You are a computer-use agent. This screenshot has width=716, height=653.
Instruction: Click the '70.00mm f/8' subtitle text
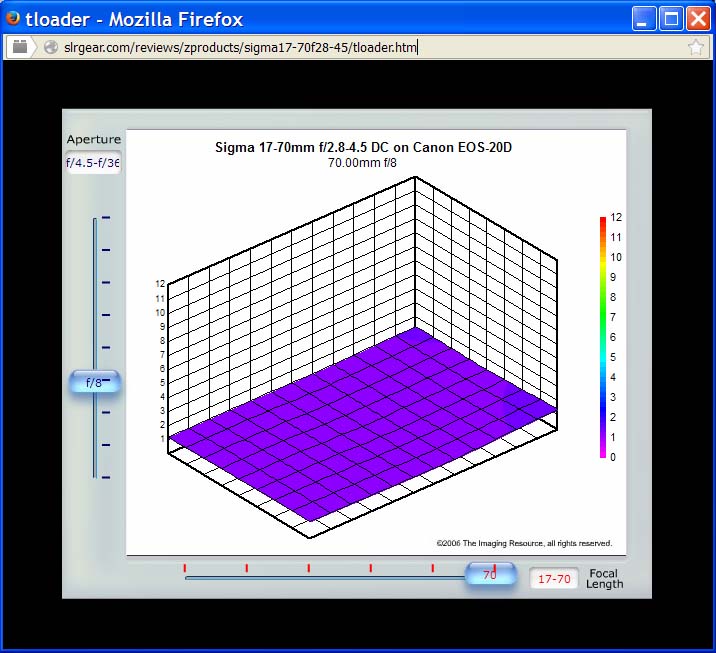tap(362, 163)
